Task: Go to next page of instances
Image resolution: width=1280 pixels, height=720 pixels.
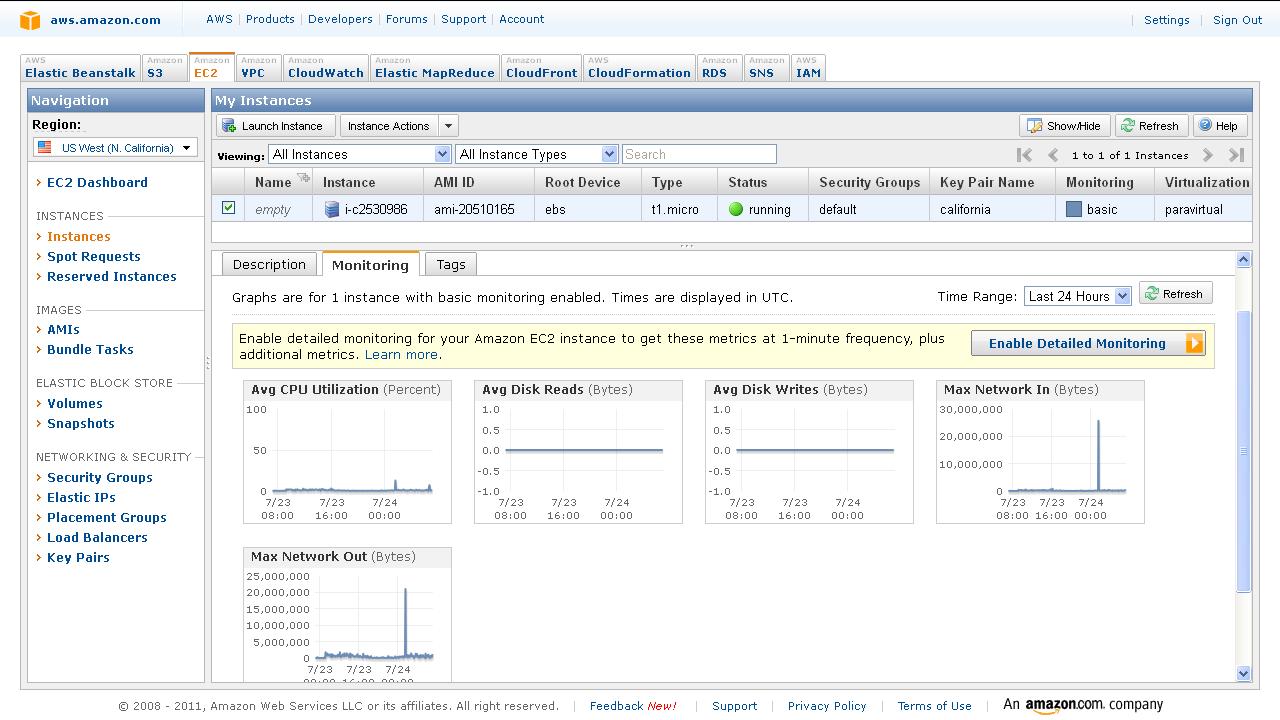Action: (1208, 155)
